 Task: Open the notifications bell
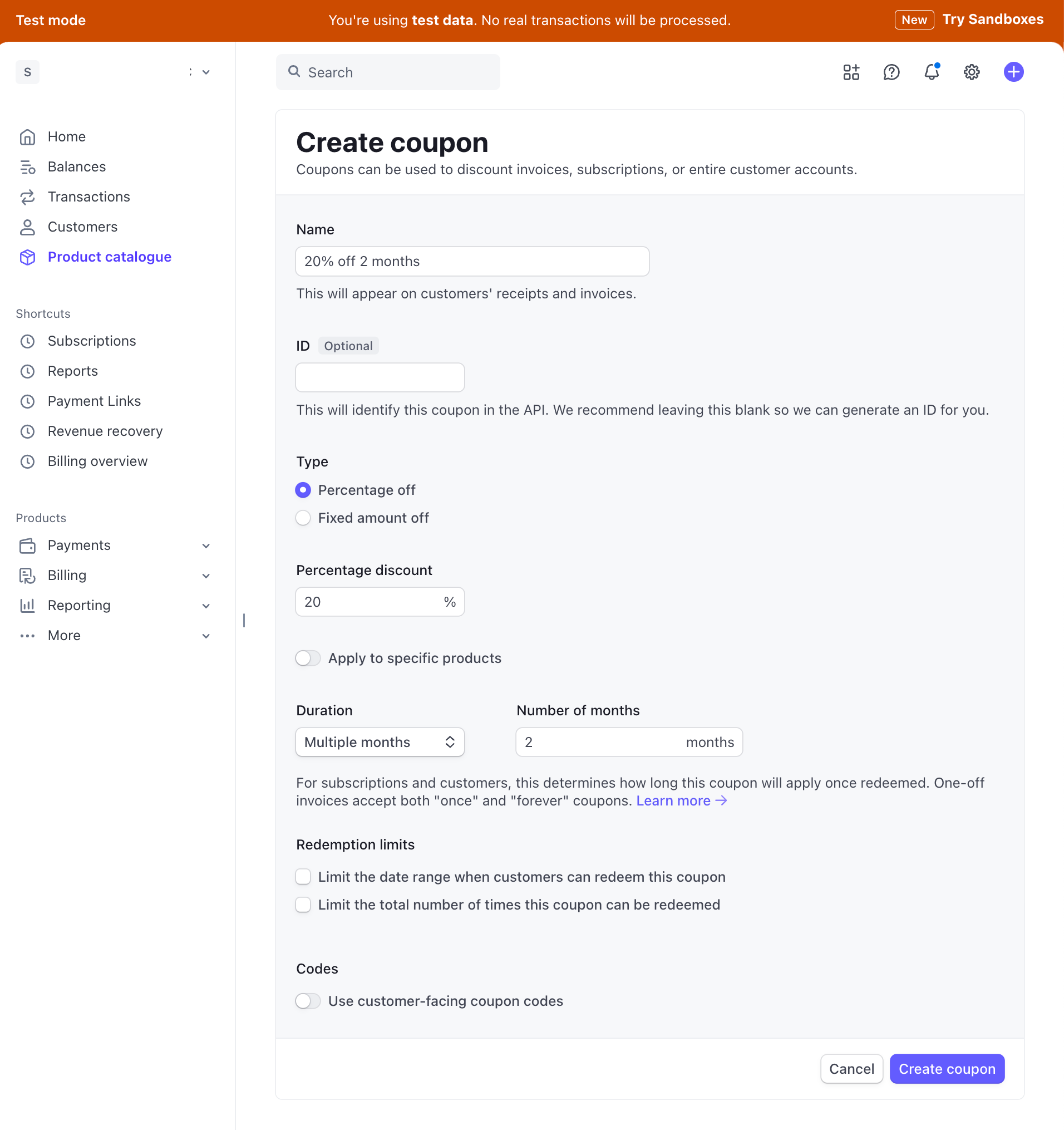coord(932,72)
